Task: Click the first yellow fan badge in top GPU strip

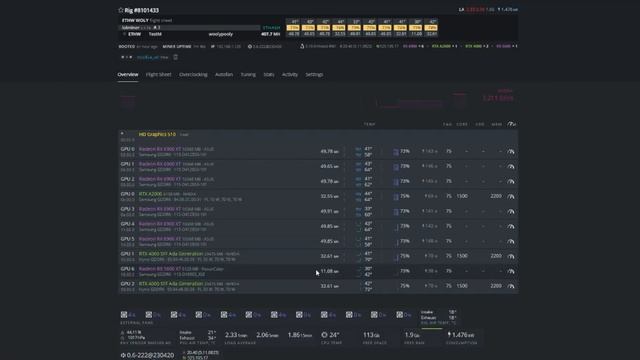Action: click(x=293, y=28)
